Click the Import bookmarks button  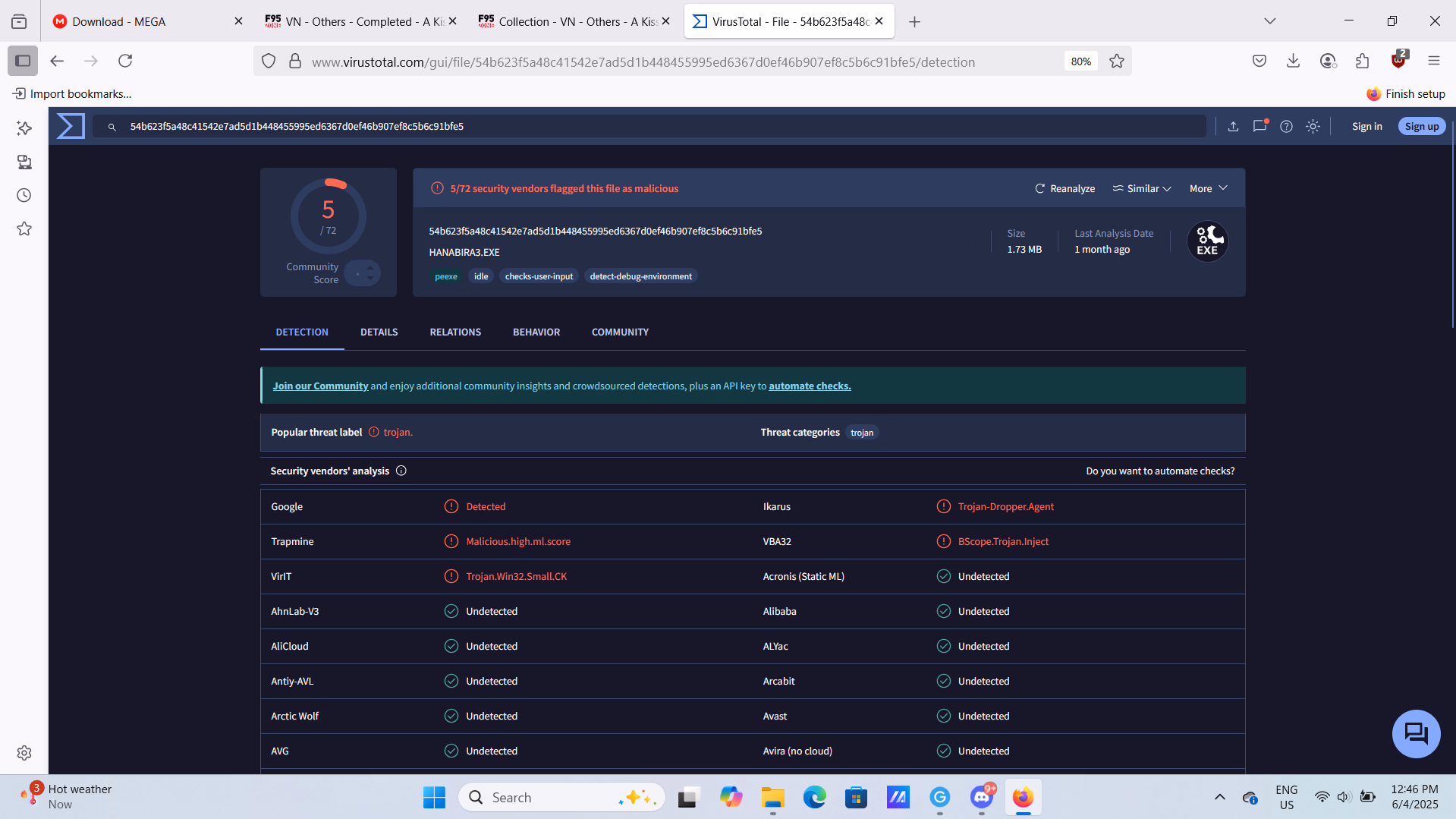pyautogui.click(x=72, y=93)
